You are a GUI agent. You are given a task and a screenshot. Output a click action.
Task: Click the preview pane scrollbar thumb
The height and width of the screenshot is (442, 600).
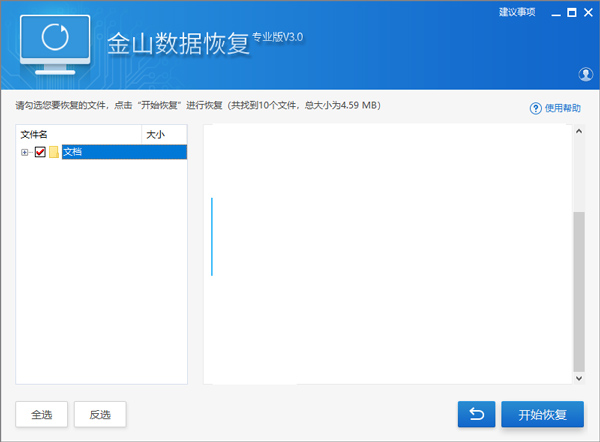(579, 292)
